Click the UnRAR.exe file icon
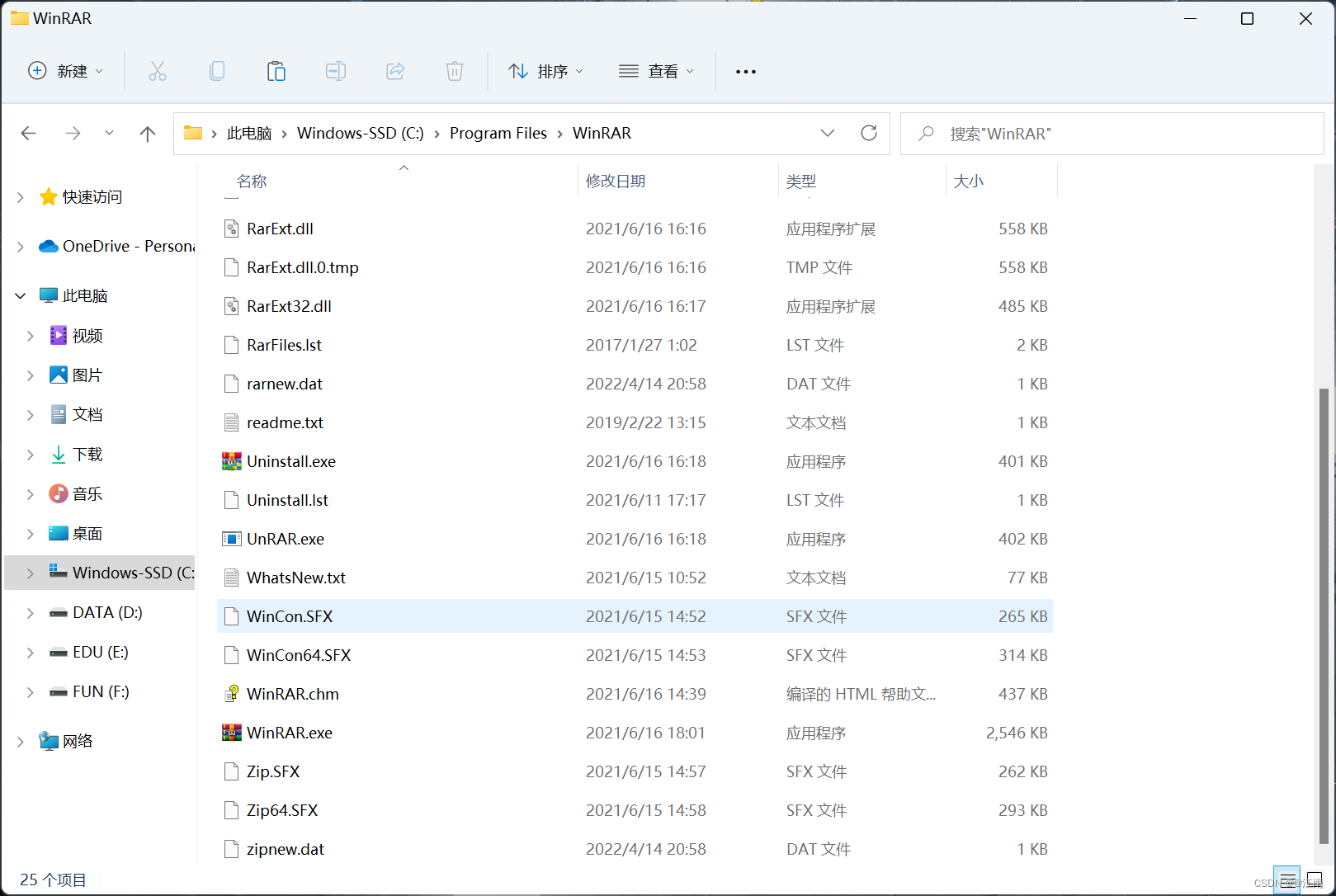This screenshot has height=896, width=1336. [x=232, y=539]
